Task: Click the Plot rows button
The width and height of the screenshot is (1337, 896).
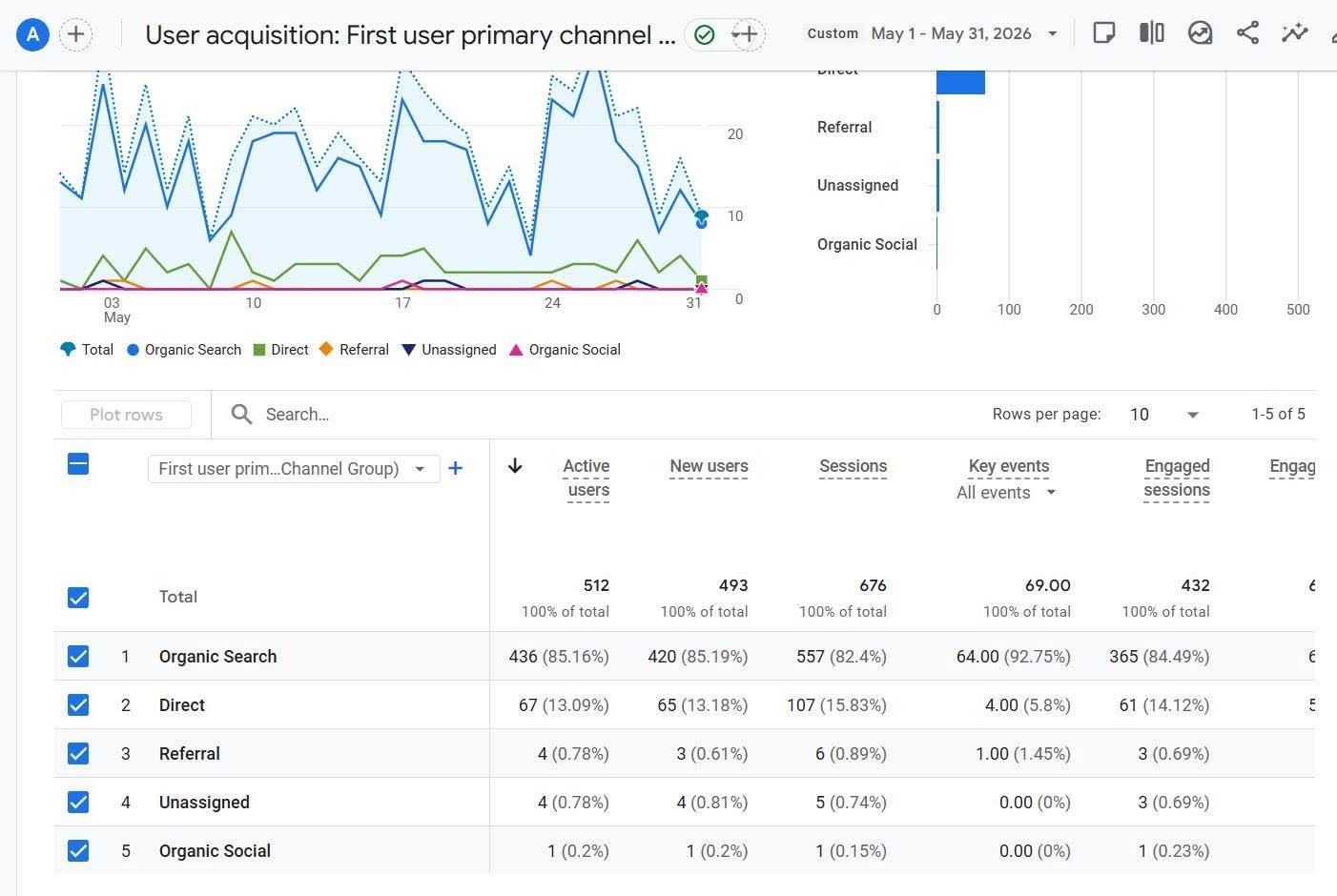Action: click(126, 415)
